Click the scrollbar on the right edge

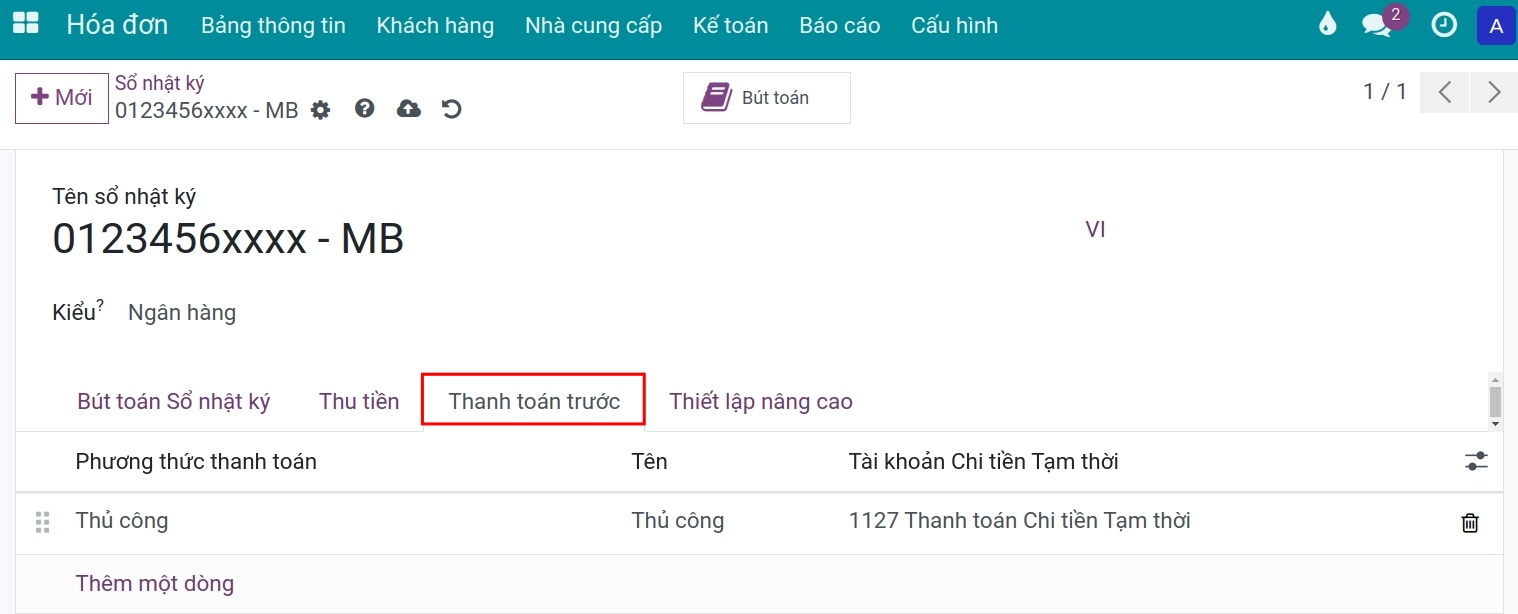[x=1496, y=400]
